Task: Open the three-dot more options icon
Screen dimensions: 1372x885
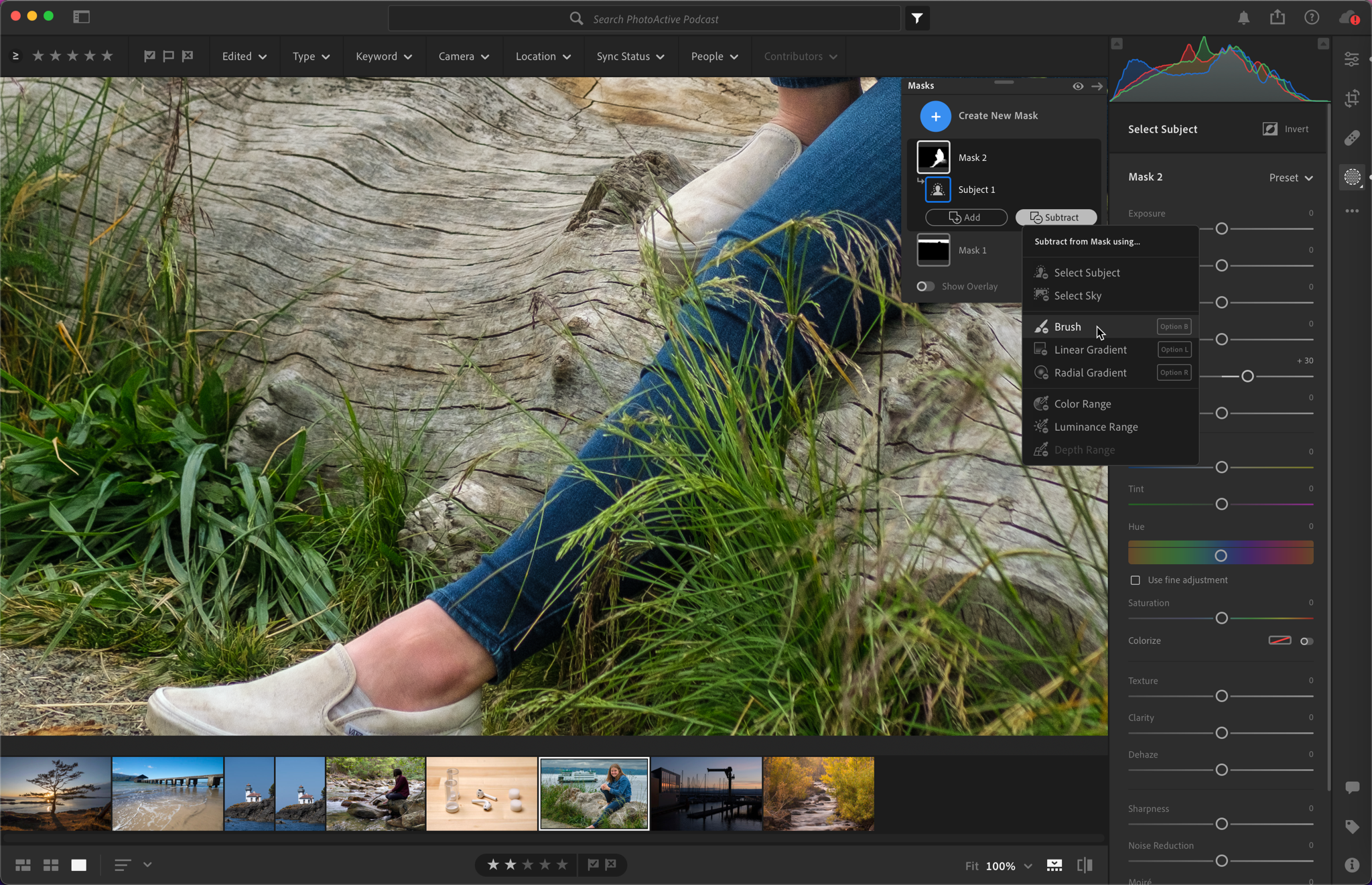Action: [1352, 211]
